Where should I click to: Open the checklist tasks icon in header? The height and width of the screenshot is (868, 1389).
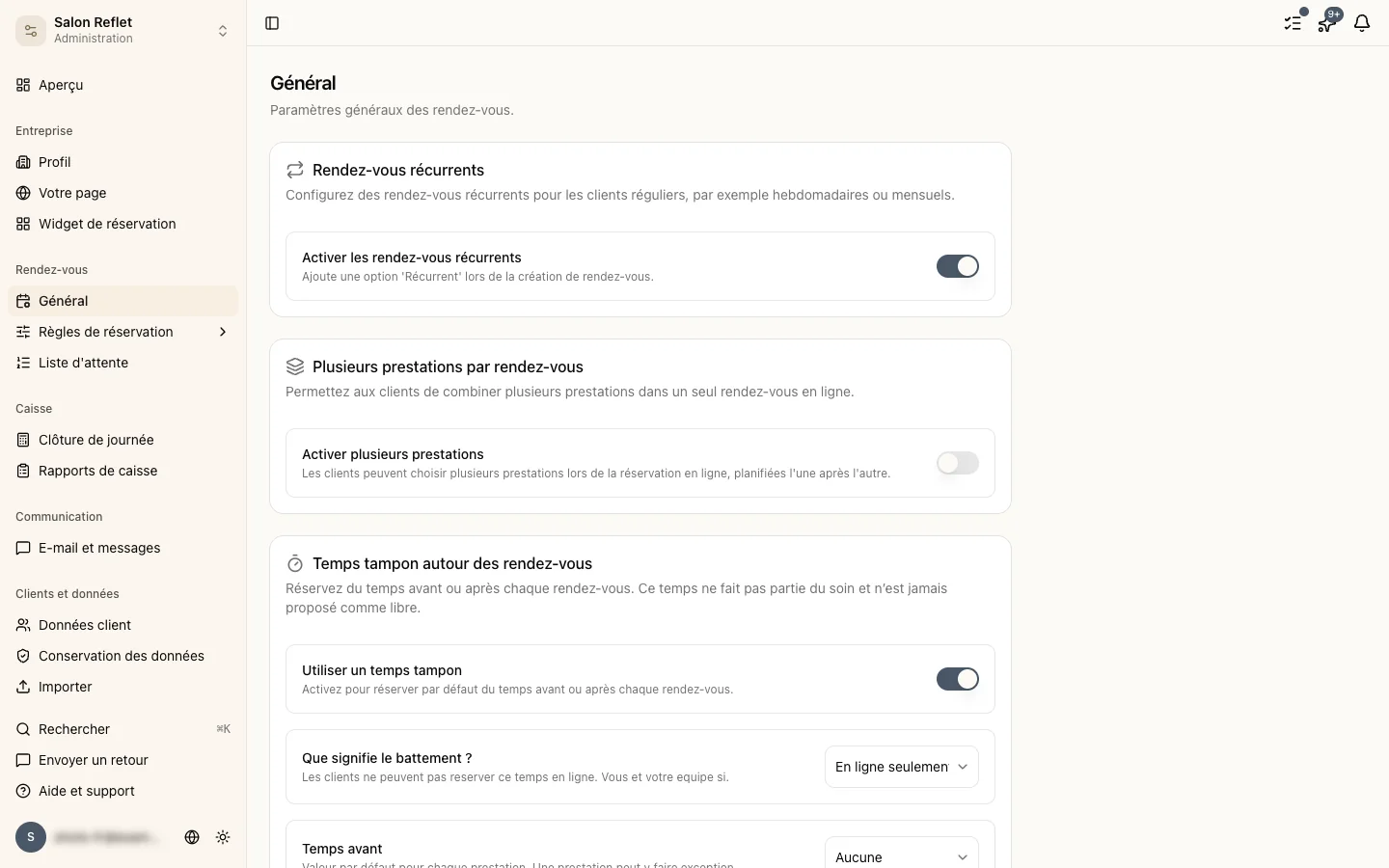[x=1293, y=23]
